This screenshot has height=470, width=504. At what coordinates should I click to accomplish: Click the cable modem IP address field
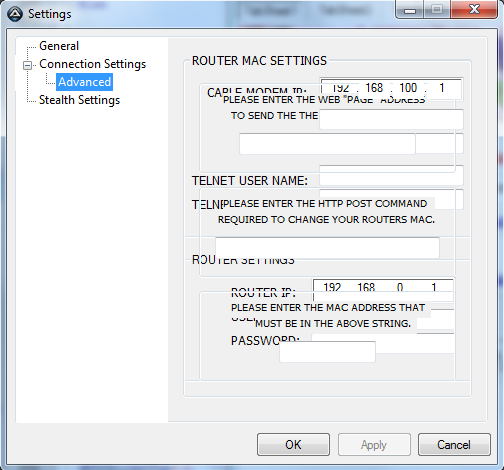tap(391, 88)
